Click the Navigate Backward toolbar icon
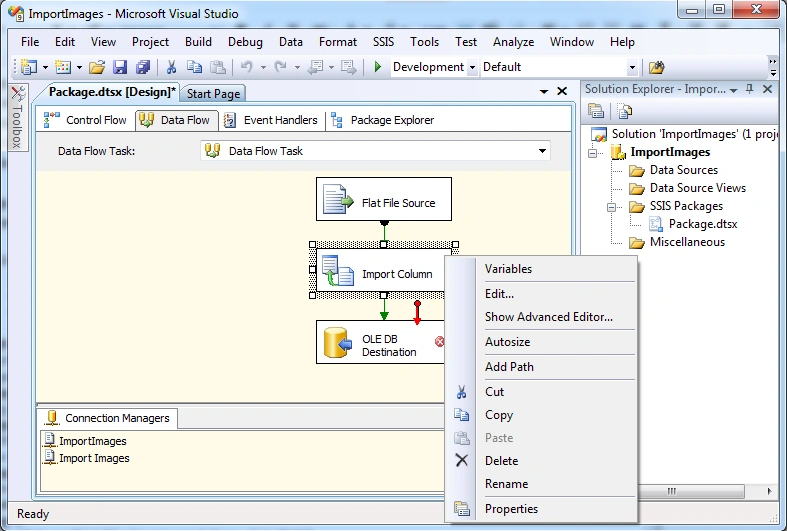This screenshot has width=787, height=531. (316, 67)
